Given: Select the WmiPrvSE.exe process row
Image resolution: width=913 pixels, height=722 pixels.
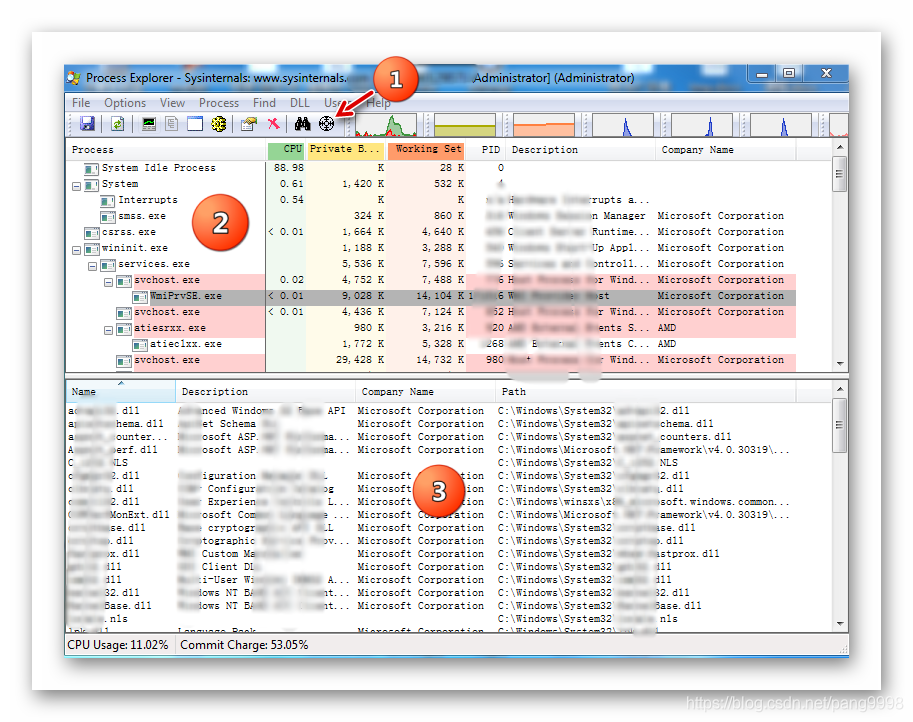Looking at the screenshot, I should (x=186, y=296).
